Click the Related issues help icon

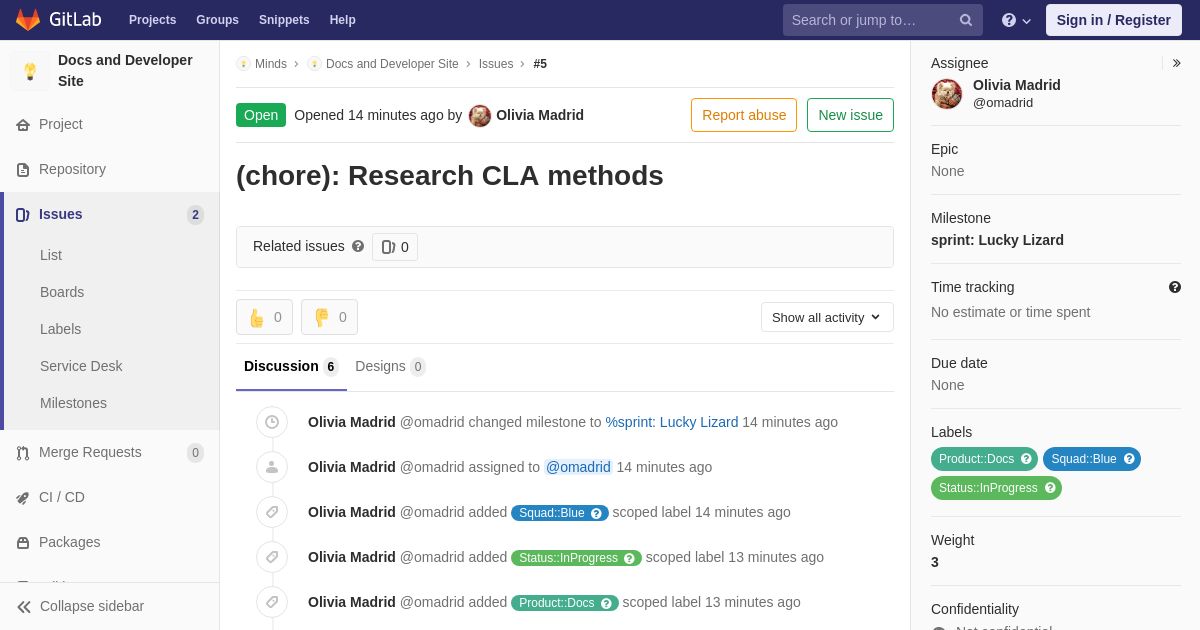click(x=358, y=246)
